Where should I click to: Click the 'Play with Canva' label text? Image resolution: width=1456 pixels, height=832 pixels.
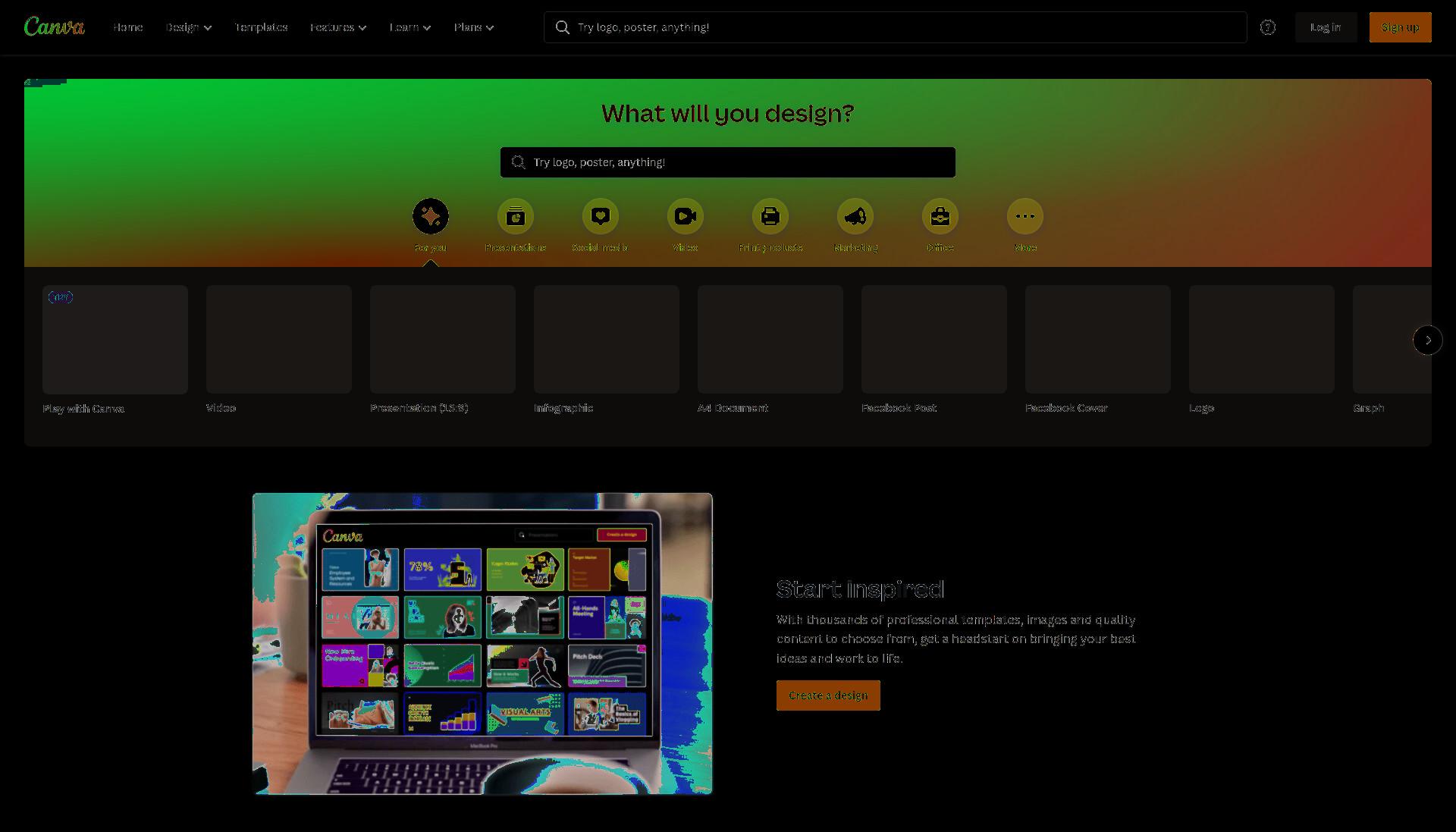tap(83, 409)
